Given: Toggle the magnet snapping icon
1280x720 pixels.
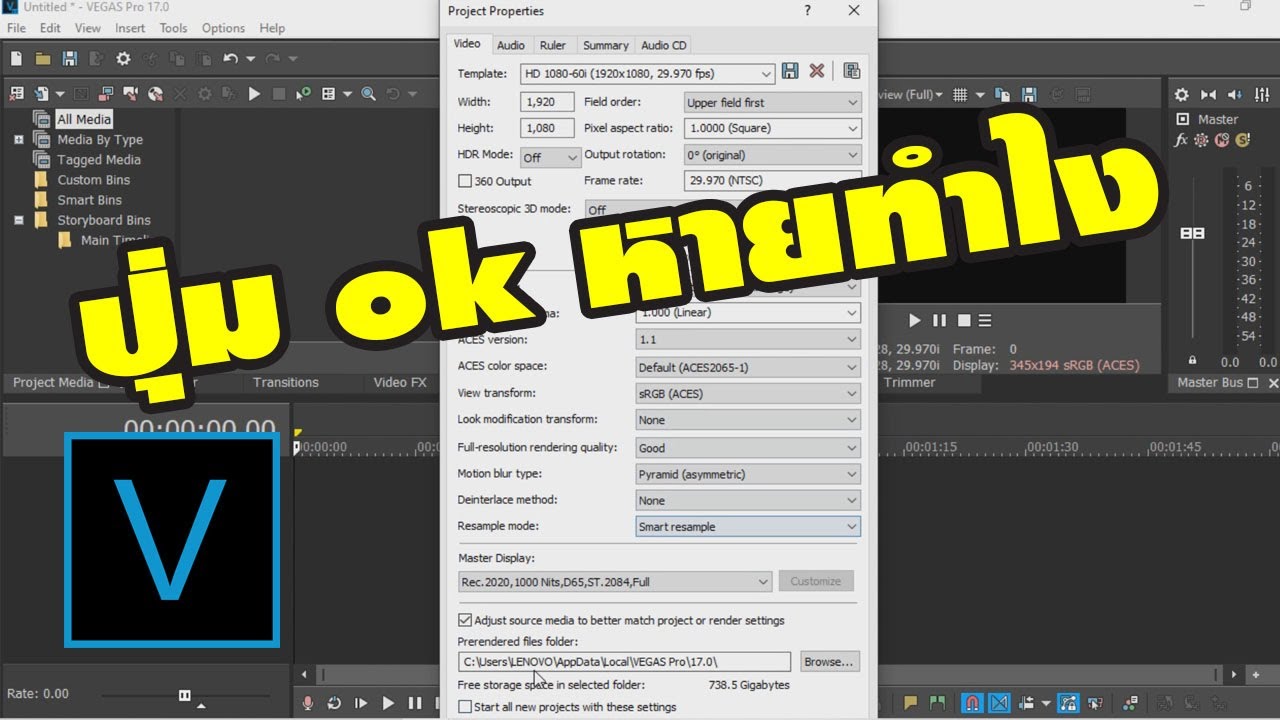Looking at the screenshot, I should tap(971, 704).
